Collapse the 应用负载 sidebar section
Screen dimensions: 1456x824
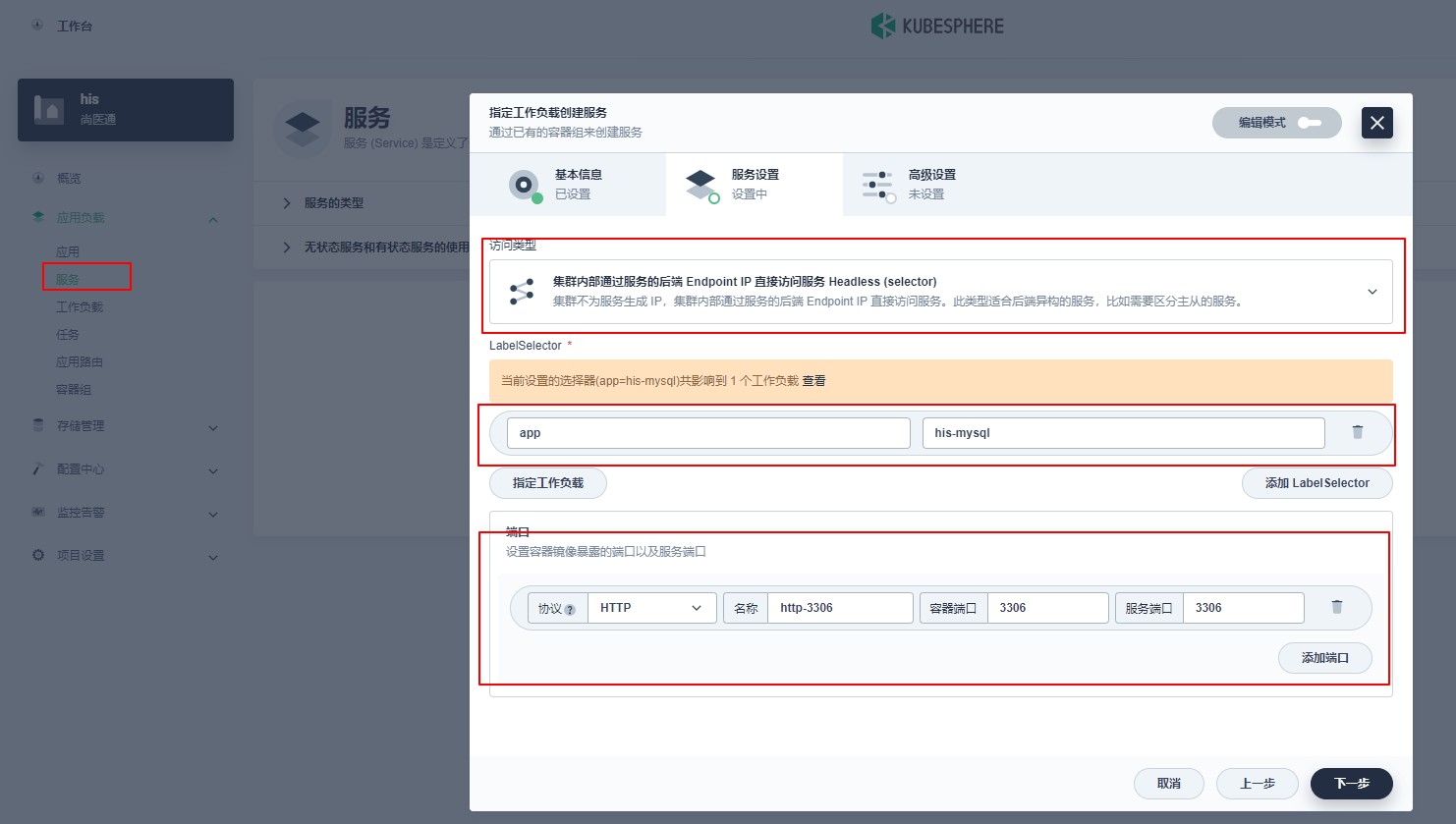[x=213, y=219]
